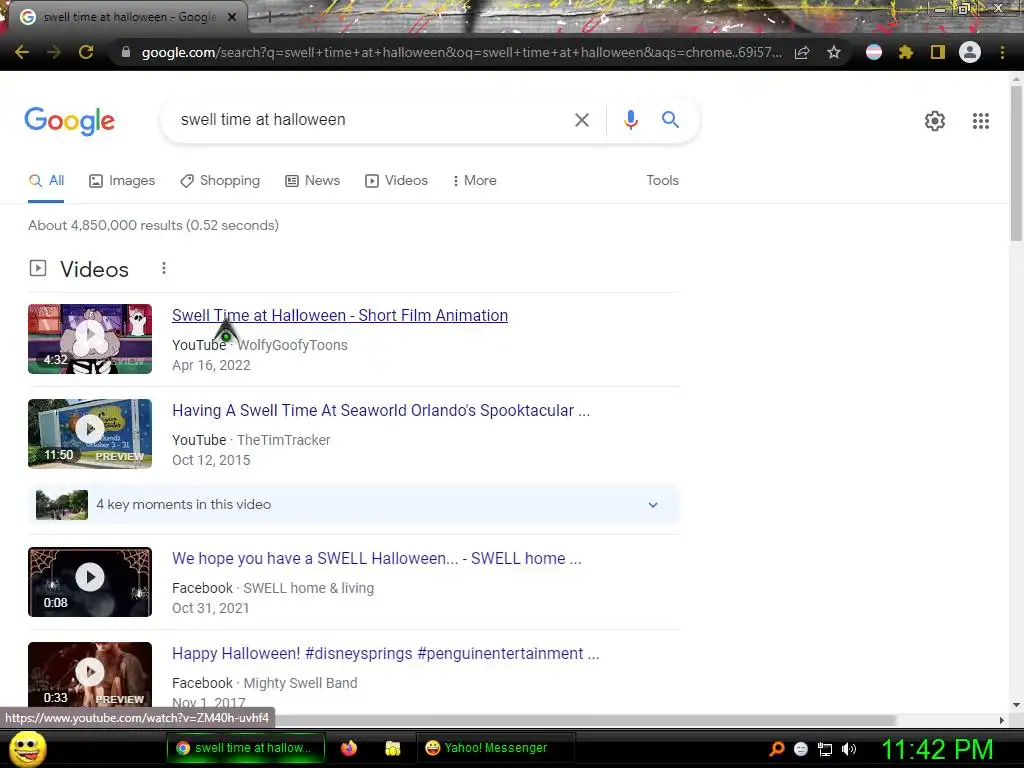
Task: Play the 4:32 Swell Time animation thumbnail
Action: 90,339
